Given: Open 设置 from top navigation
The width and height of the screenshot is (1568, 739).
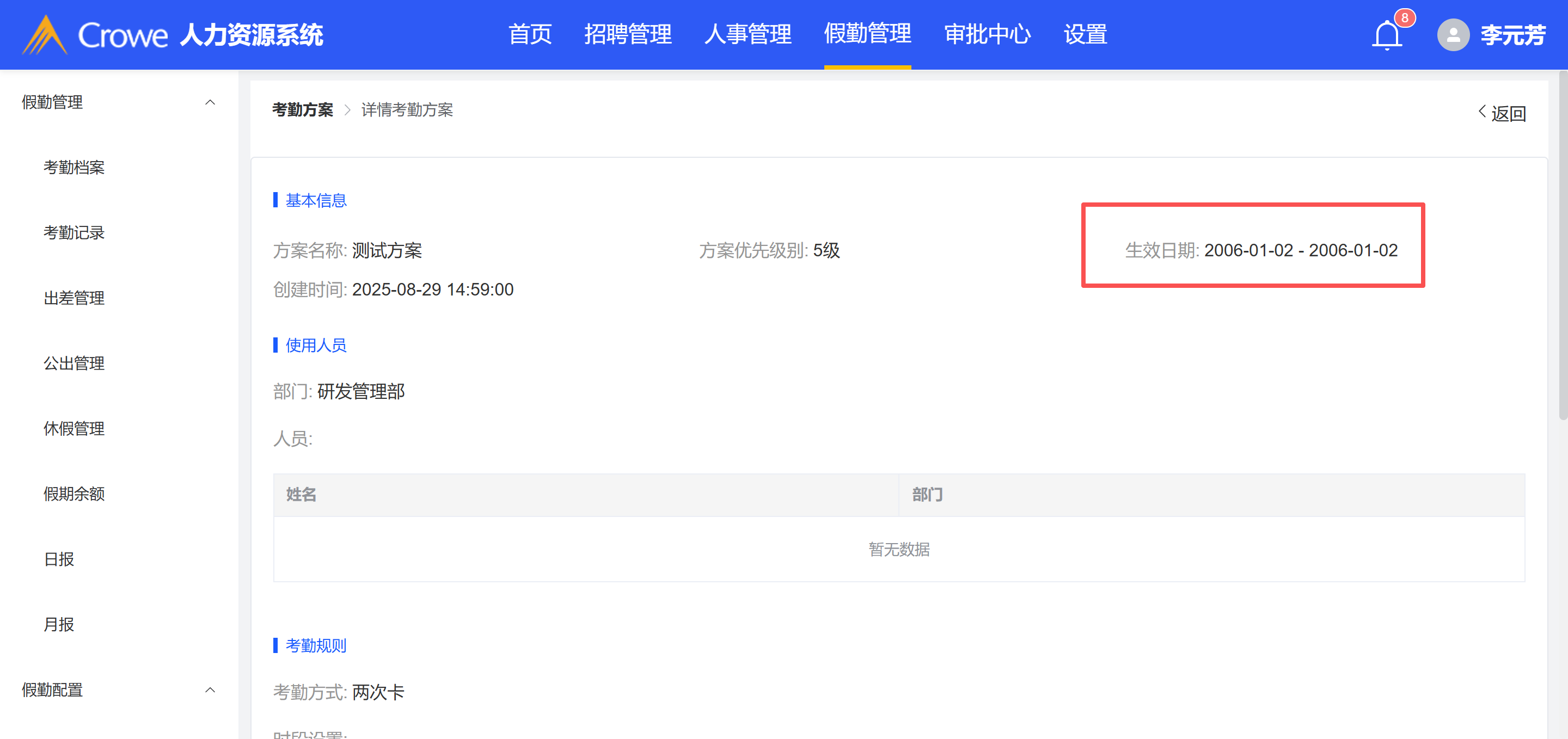Looking at the screenshot, I should 1085,34.
